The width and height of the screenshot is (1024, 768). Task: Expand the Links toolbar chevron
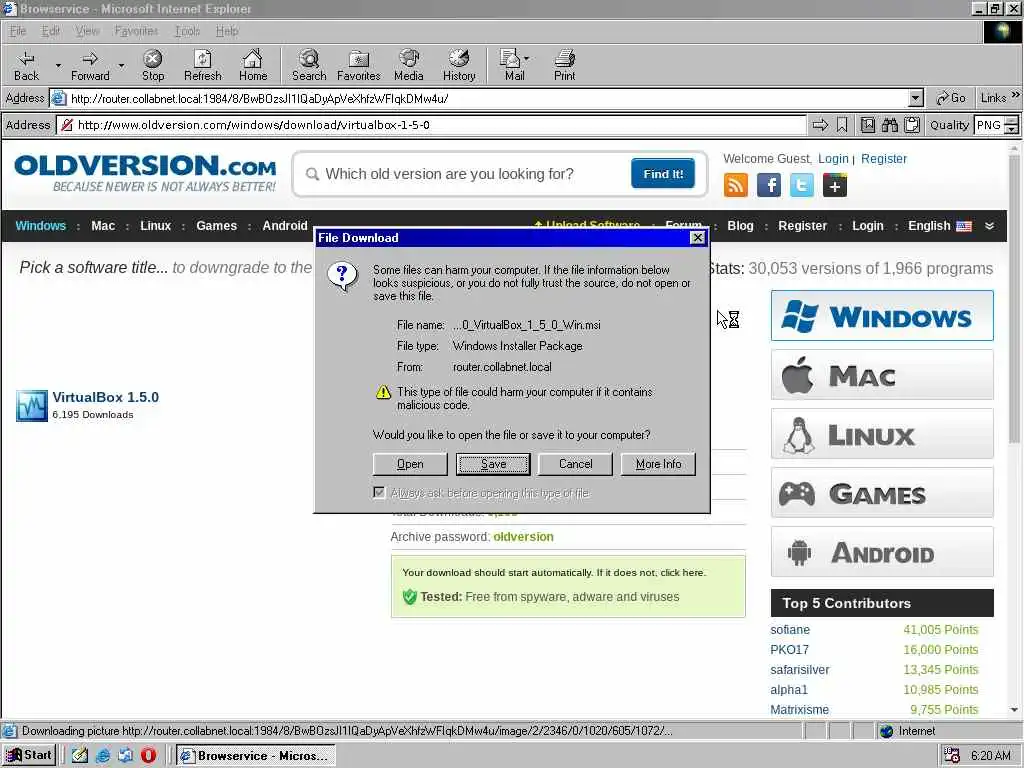pos(1016,95)
